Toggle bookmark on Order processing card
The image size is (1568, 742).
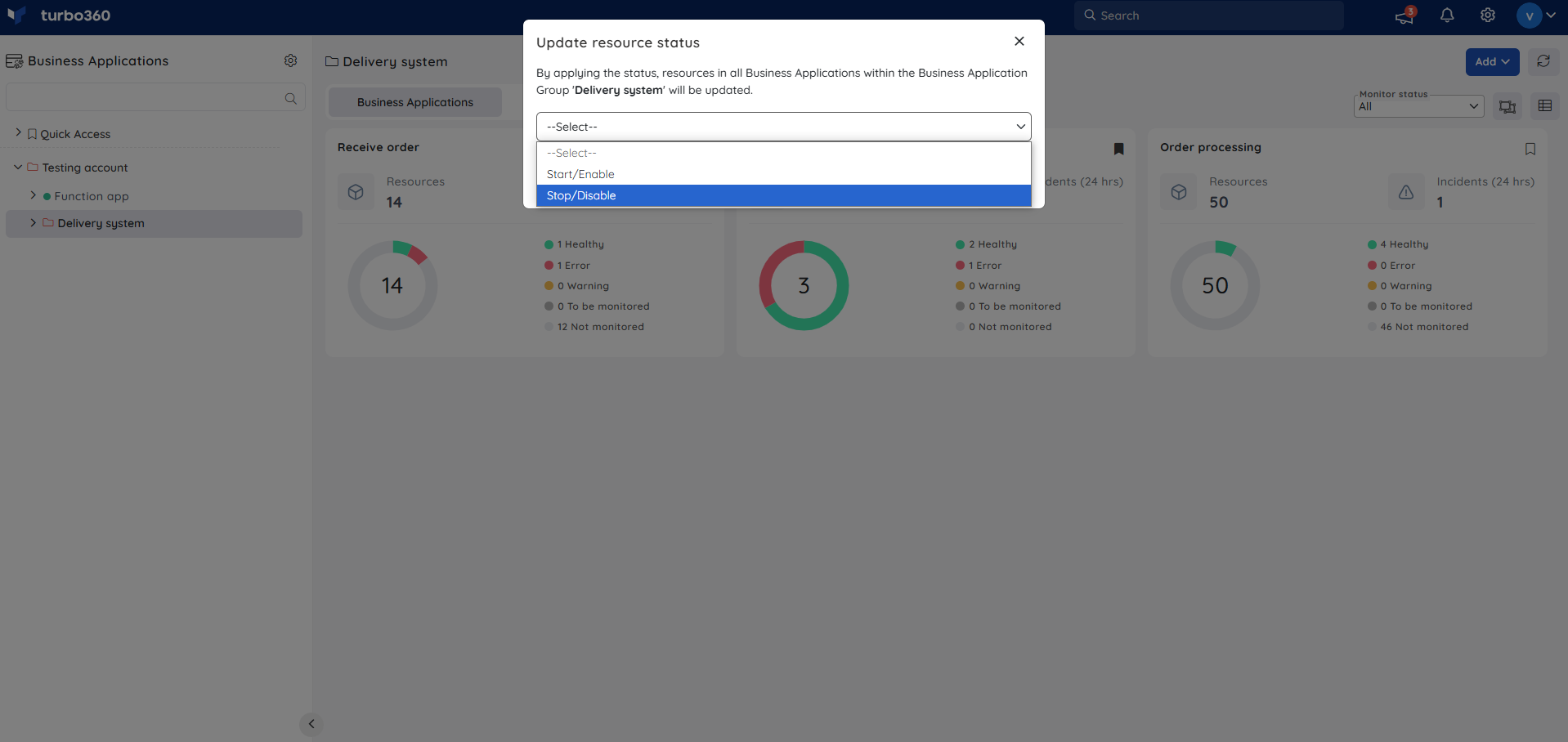tap(1530, 149)
